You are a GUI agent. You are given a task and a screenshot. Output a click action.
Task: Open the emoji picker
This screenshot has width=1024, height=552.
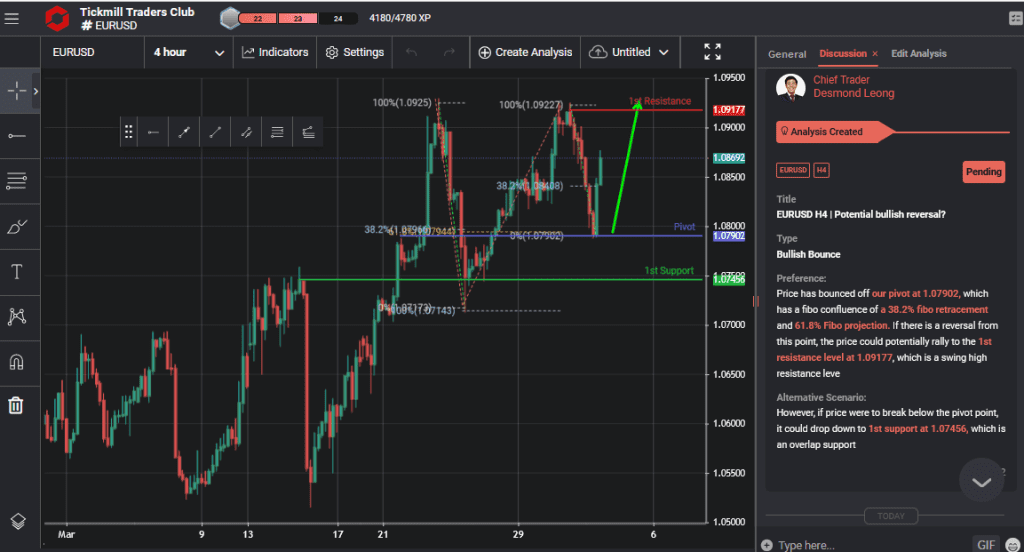coord(1014,544)
